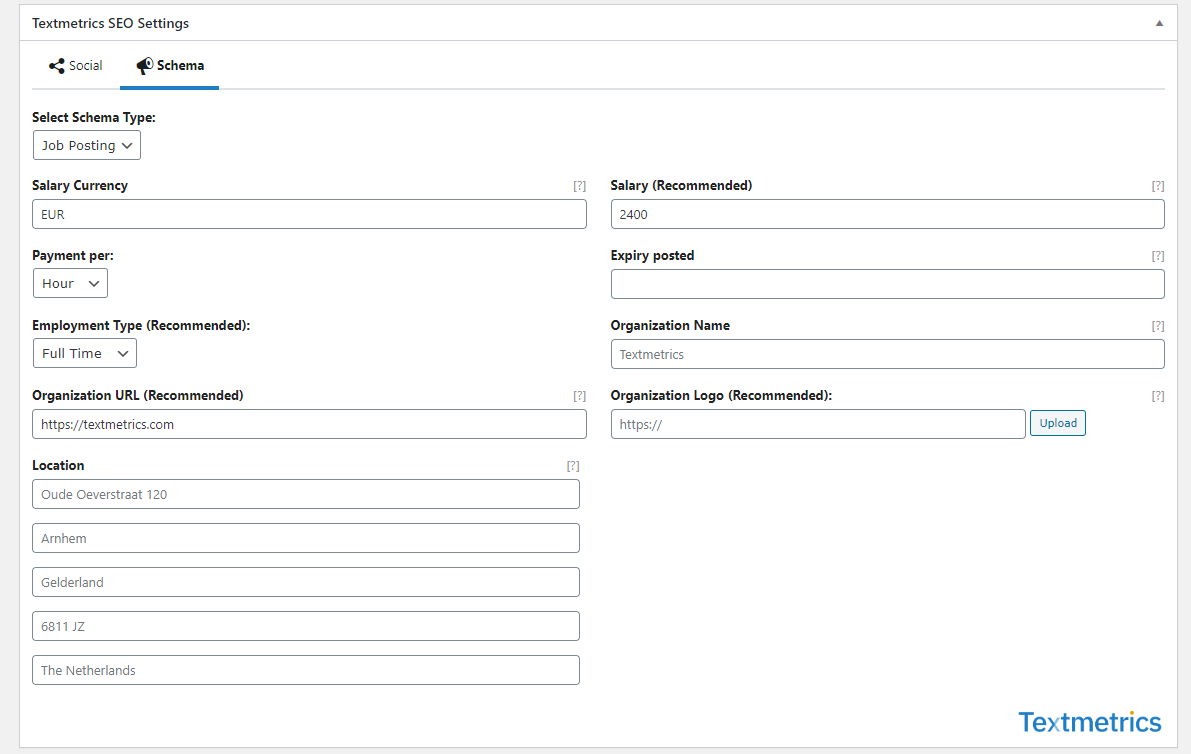Click the street address field Oude Oeverstraat 120

[305, 494]
